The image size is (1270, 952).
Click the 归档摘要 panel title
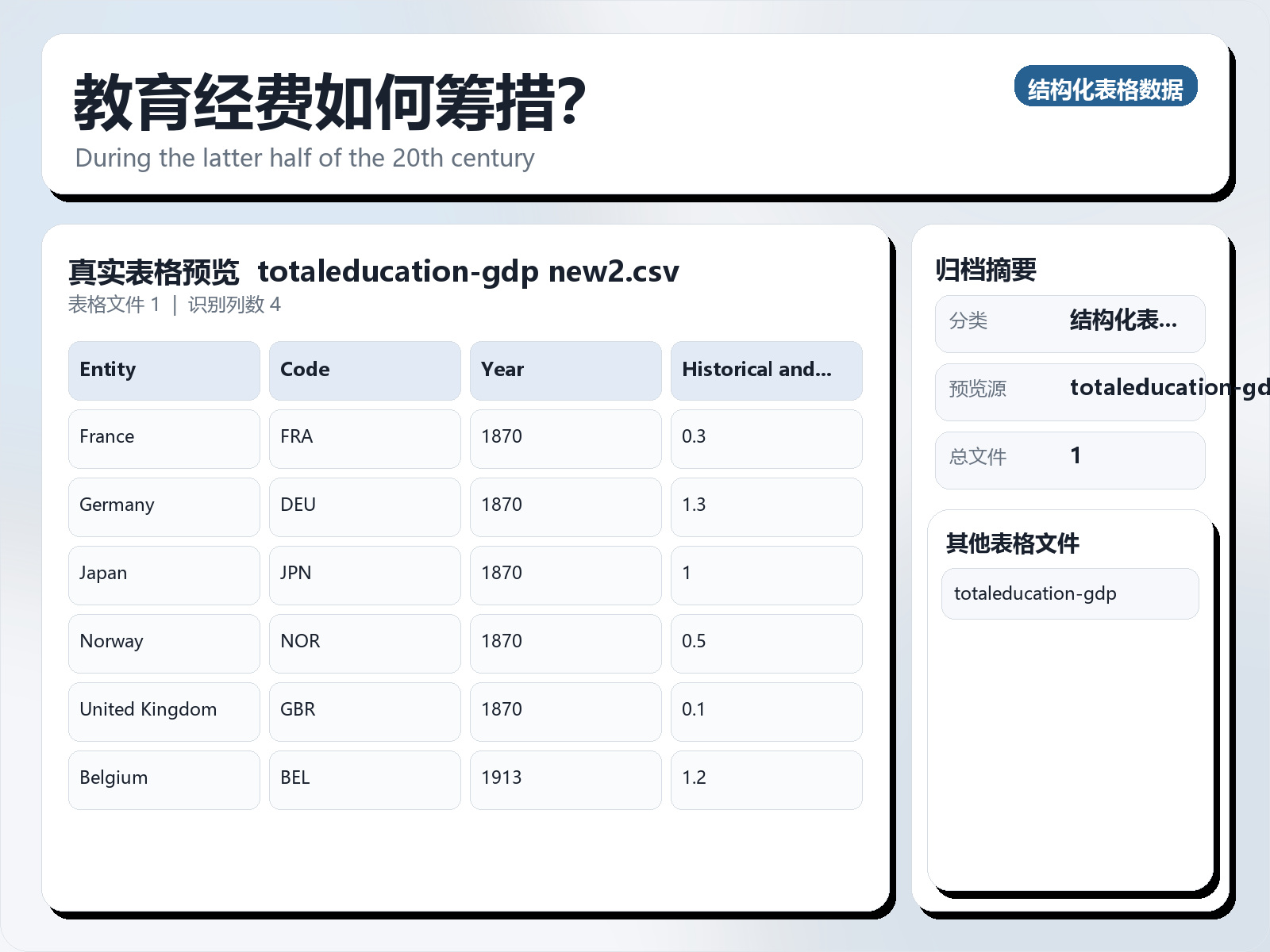(987, 268)
